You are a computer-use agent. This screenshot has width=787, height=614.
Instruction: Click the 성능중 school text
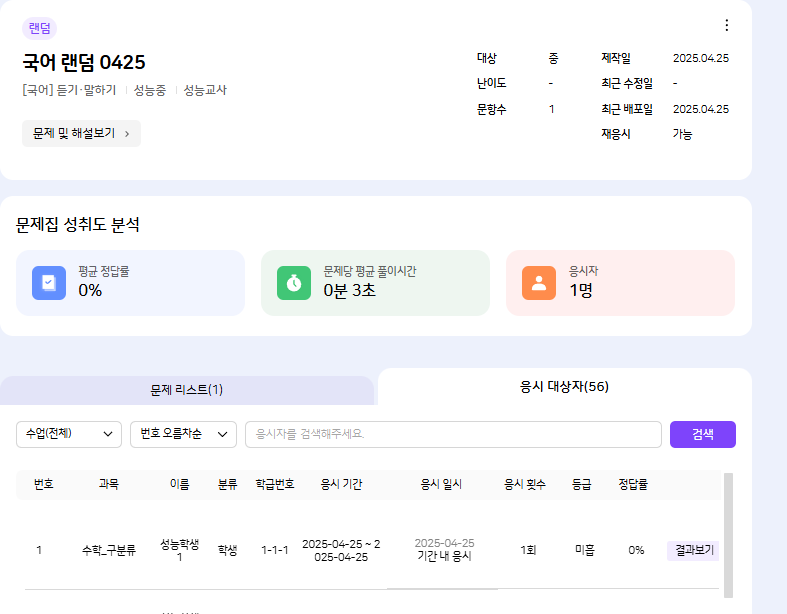150,90
